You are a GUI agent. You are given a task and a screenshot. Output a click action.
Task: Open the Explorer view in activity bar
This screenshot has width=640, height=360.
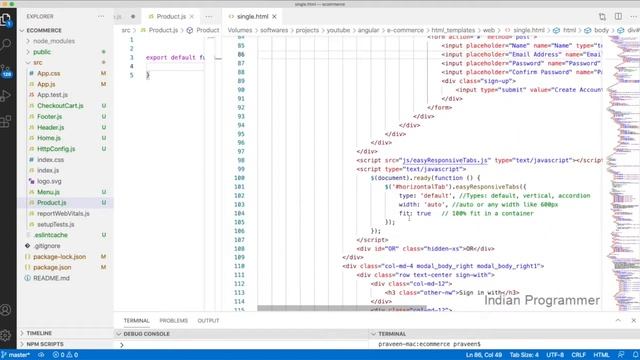tap(6, 20)
